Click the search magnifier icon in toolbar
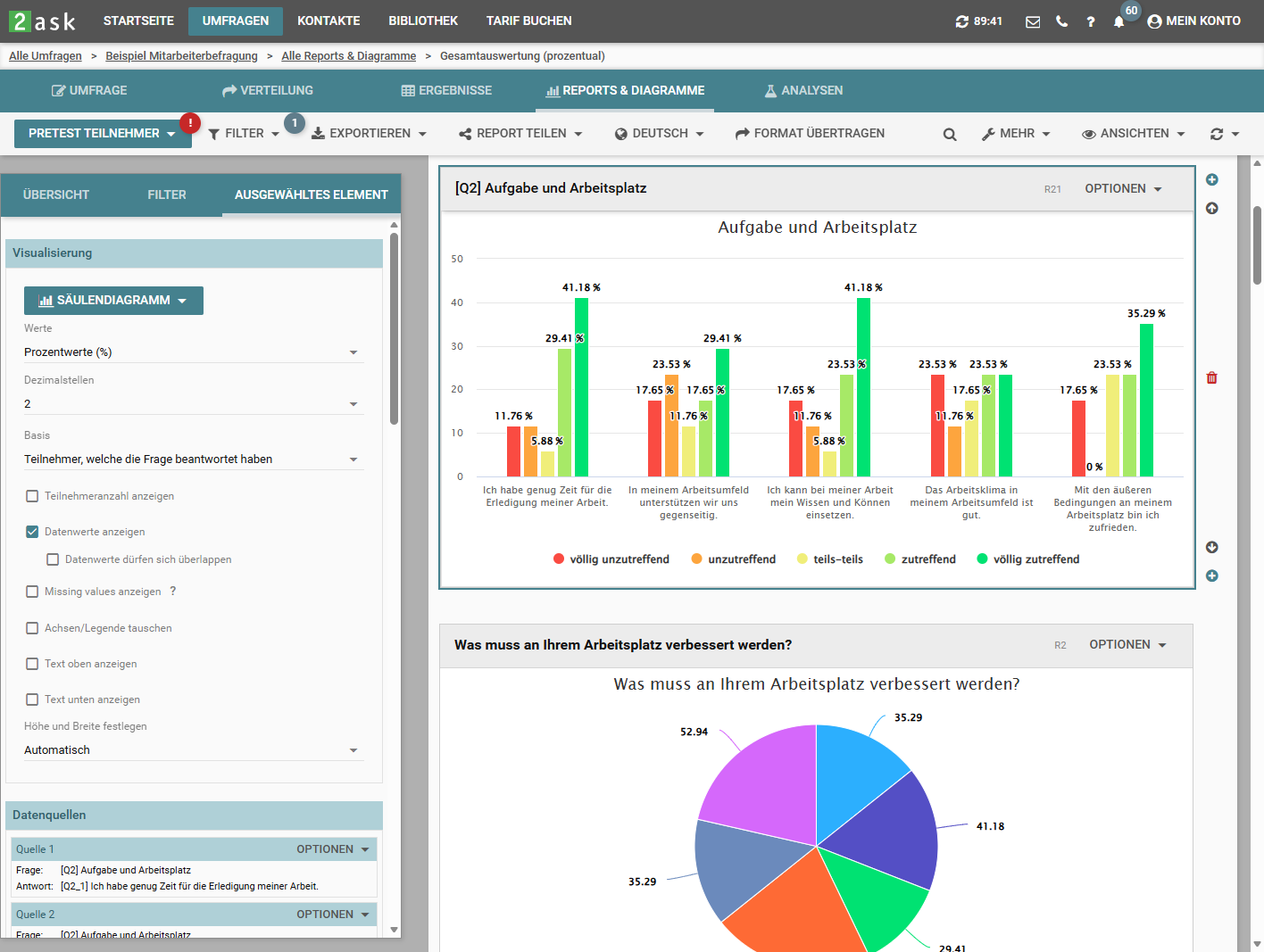This screenshot has height=952, width=1264. [x=950, y=134]
